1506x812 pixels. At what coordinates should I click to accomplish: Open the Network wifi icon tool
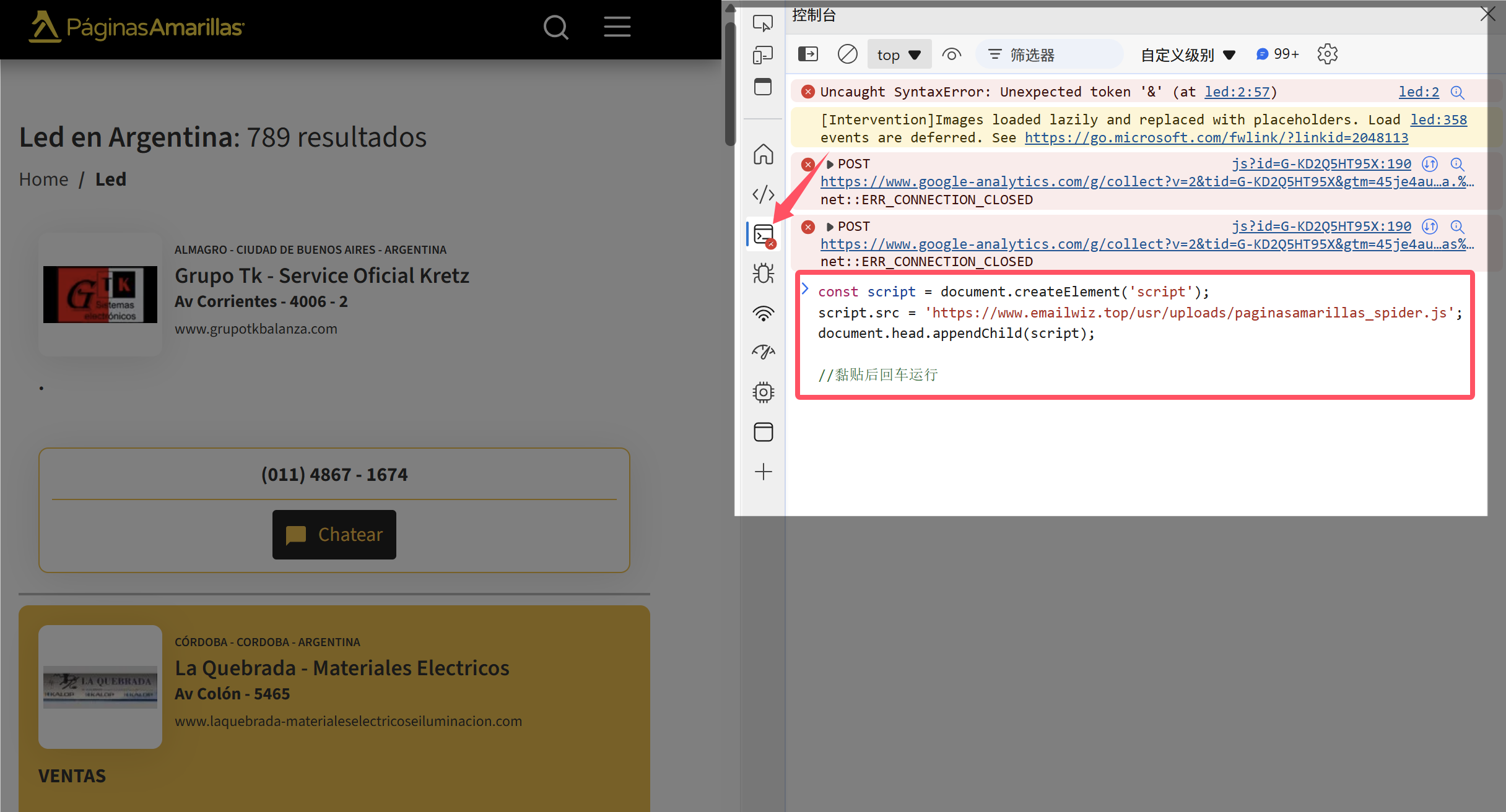coord(764,313)
